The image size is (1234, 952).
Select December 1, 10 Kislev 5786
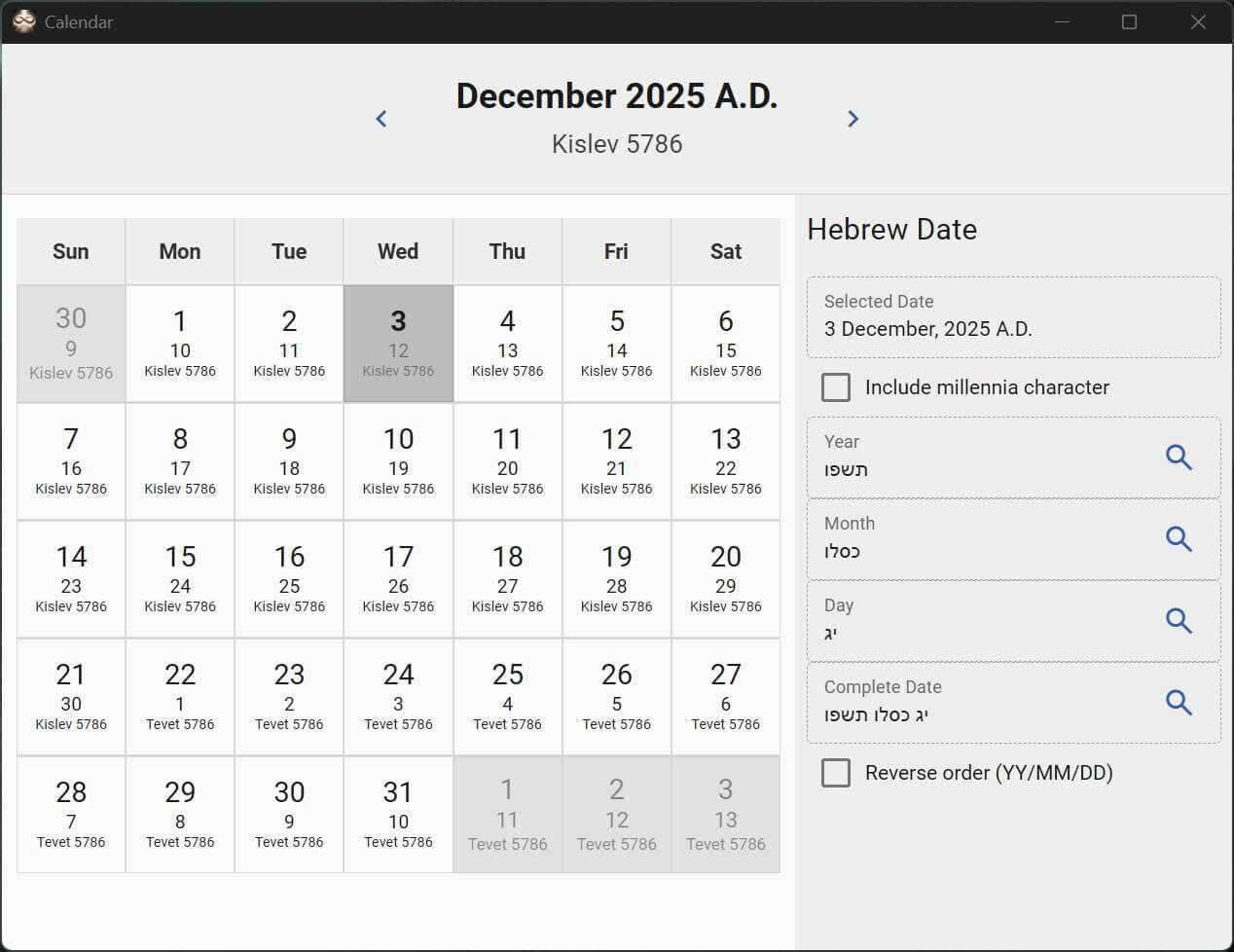(180, 344)
